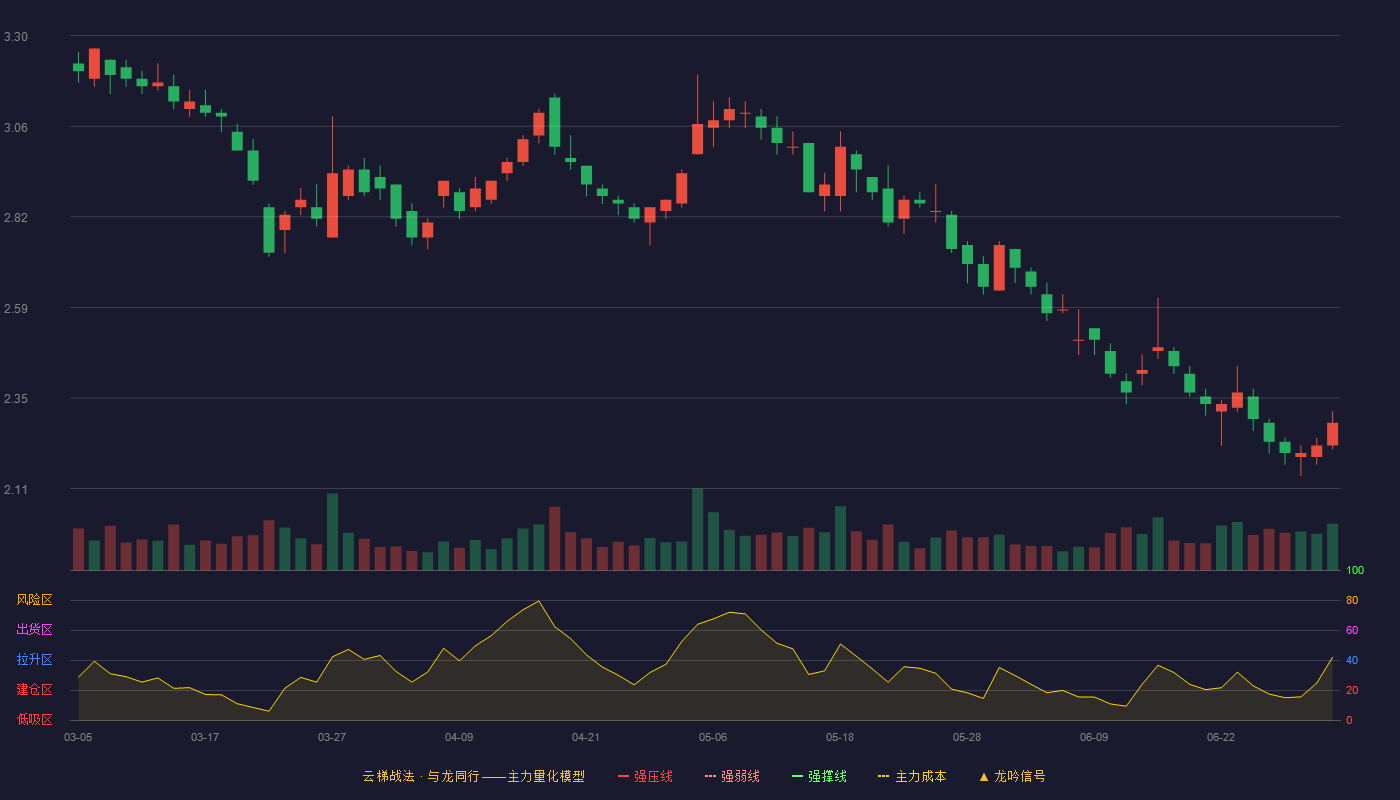This screenshot has width=1400, height=800.
Task: Click the 03-17 date label
Action: (205, 737)
